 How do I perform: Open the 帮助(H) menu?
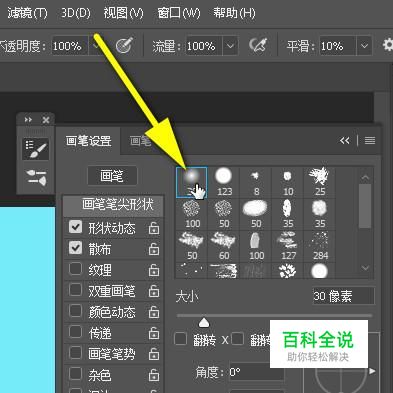point(234,13)
